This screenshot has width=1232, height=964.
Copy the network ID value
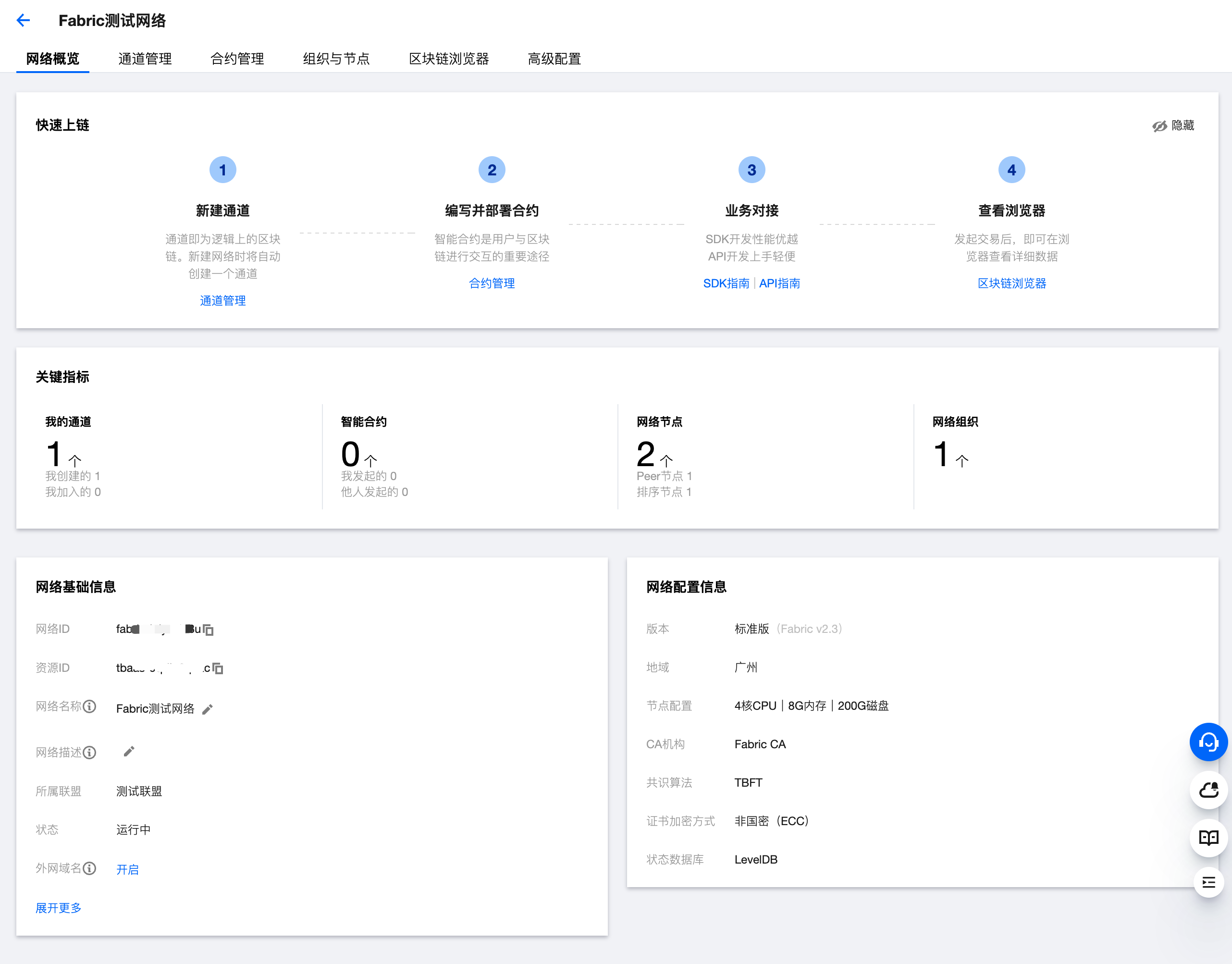(x=209, y=630)
